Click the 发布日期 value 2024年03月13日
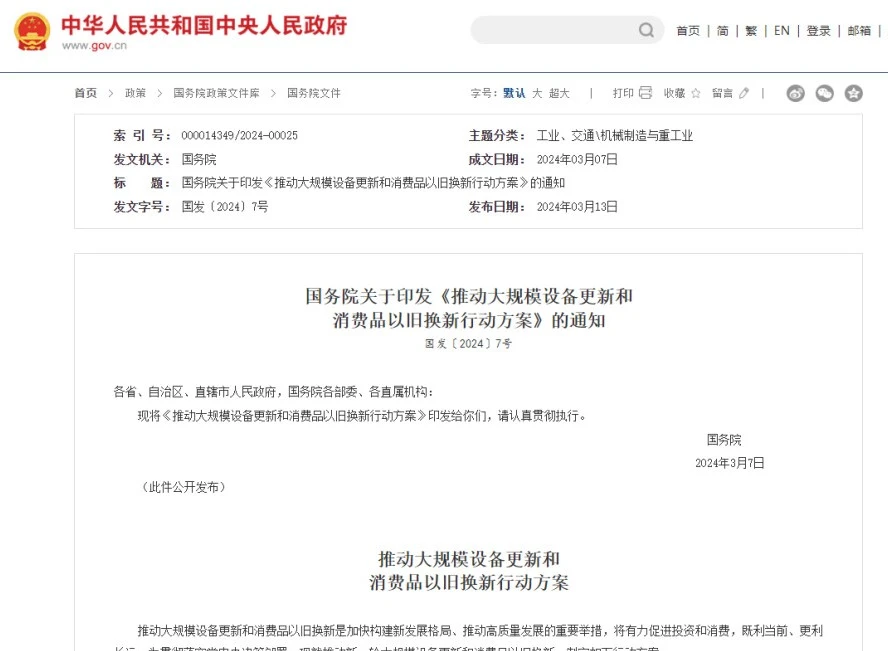 [x=577, y=207]
